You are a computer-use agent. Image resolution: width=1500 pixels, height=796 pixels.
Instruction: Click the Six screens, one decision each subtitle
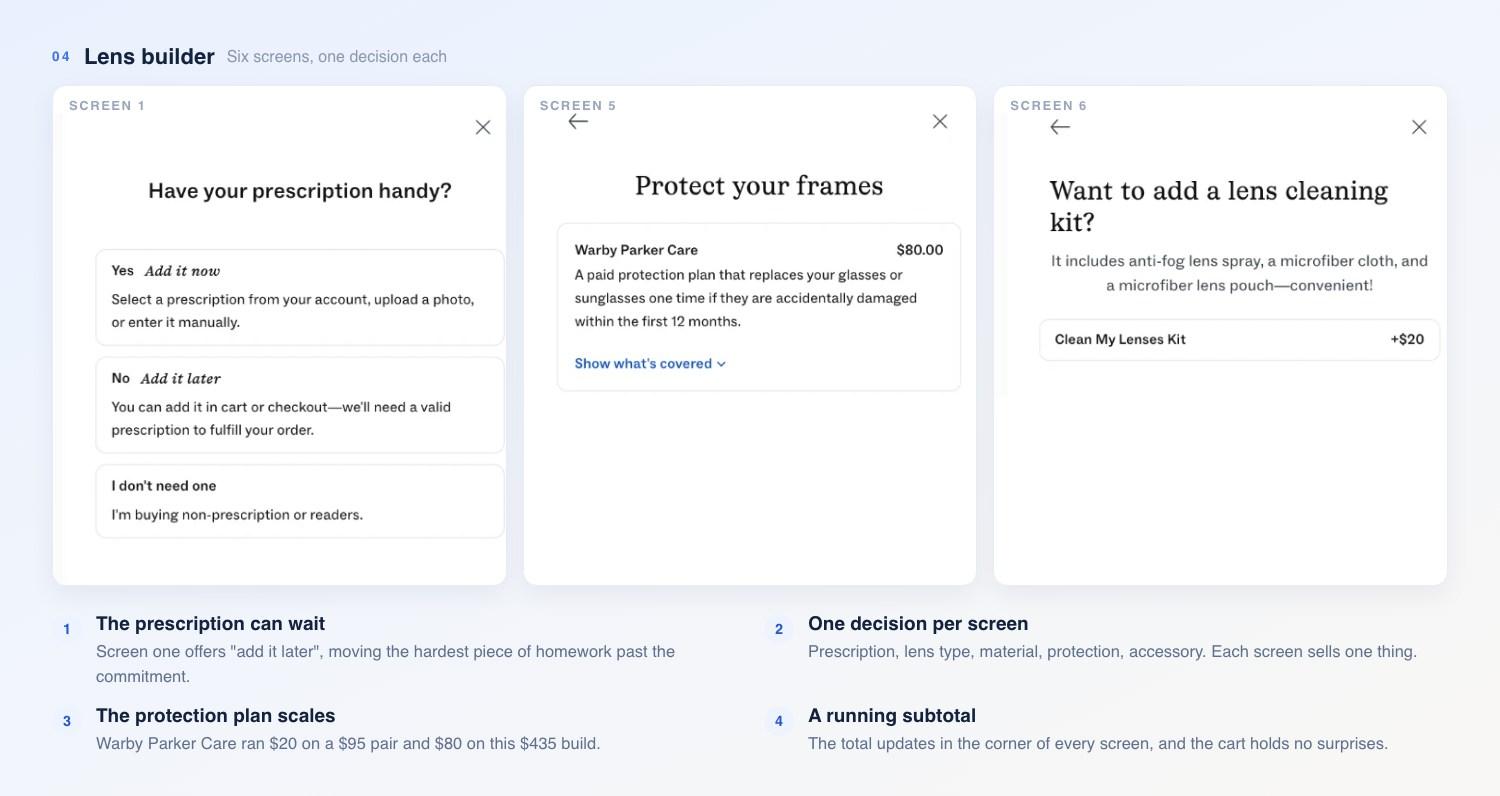pos(337,57)
